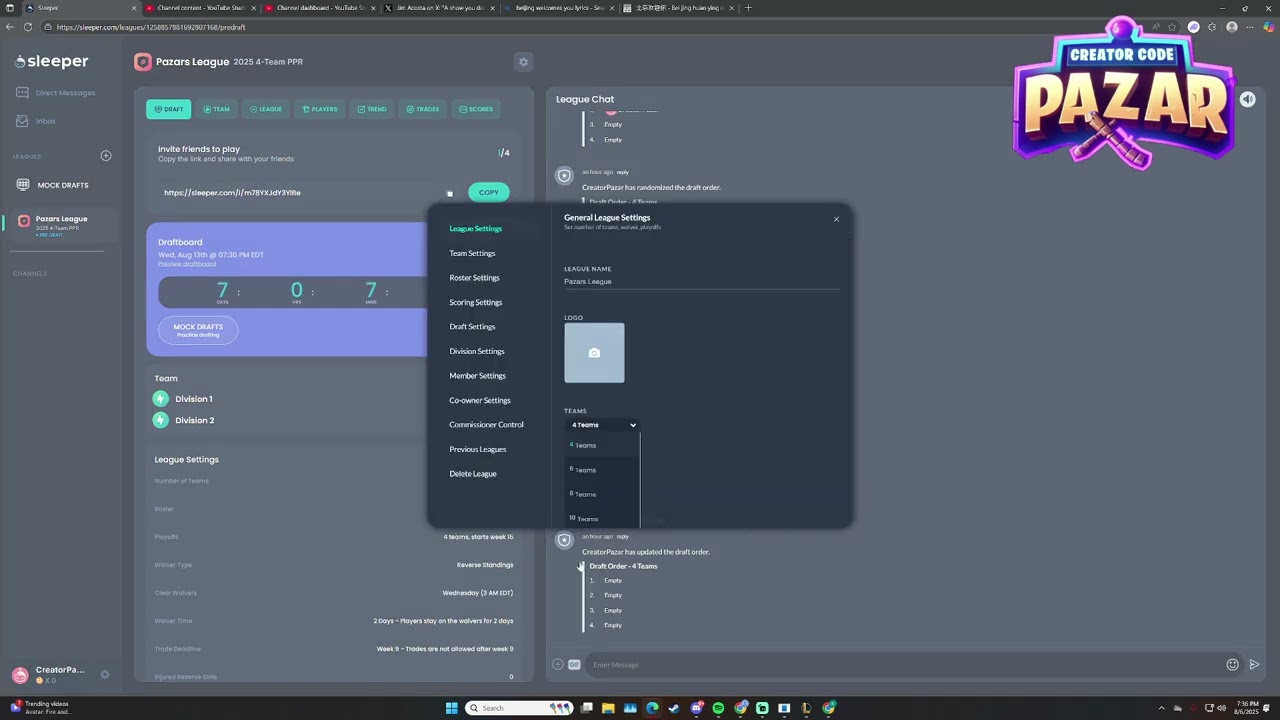
Task: Open Copilot in the browser toolbar
Action: pos(1269,27)
